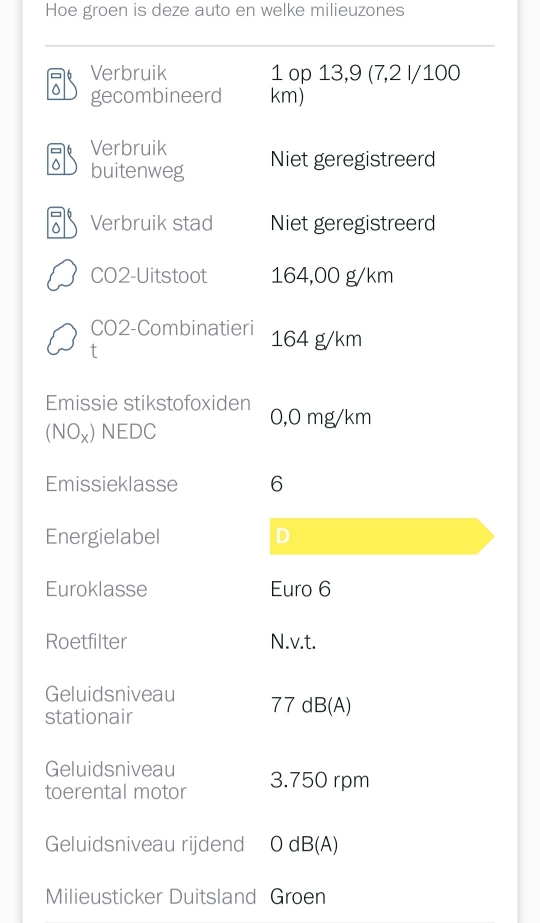Click the 77 dB(A) stationary noise value

pos(311,705)
